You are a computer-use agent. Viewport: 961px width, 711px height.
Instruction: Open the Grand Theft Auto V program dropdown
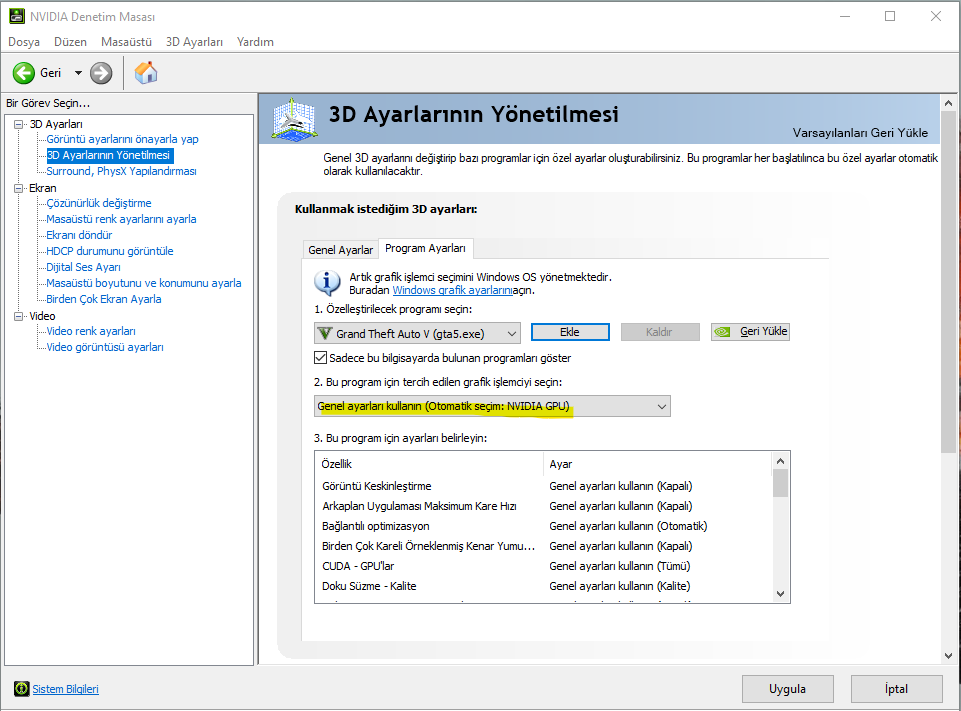tap(417, 333)
